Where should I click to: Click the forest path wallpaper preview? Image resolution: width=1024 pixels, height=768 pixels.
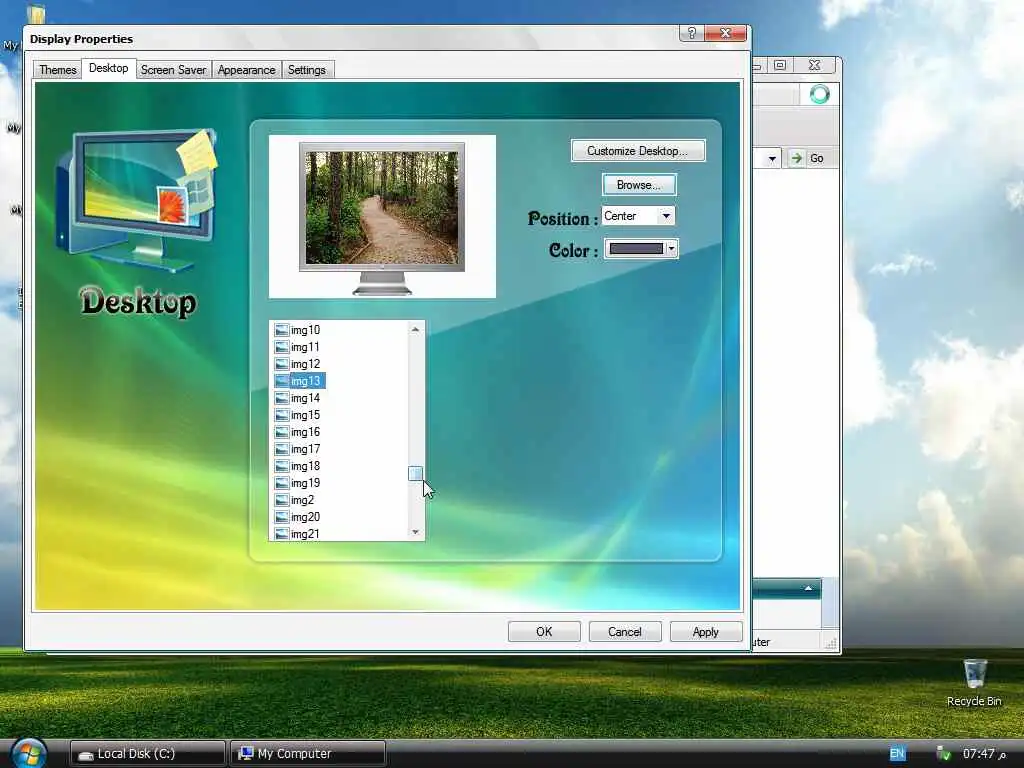coord(382,208)
